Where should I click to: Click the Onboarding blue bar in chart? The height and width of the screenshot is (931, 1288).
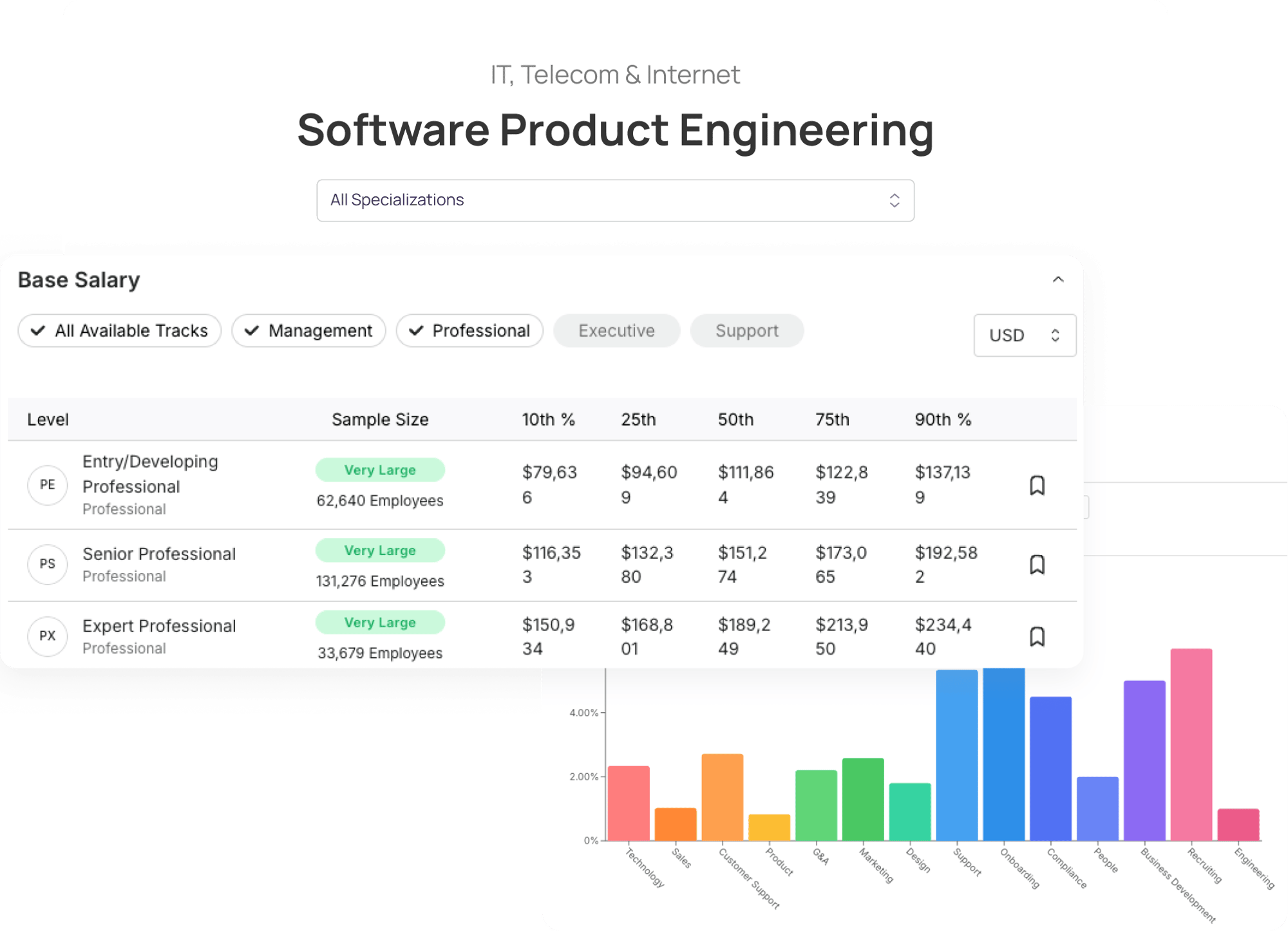1003,753
